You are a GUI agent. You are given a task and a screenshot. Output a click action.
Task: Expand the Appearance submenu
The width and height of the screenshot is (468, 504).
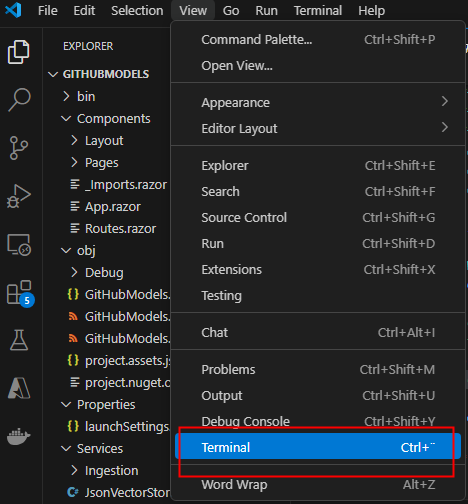pyautogui.click(x=318, y=102)
